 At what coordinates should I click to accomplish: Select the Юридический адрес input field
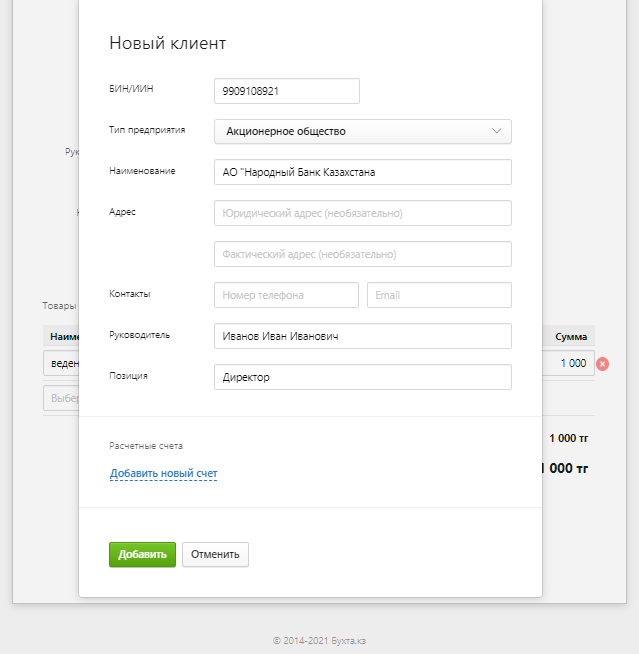pos(362,213)
